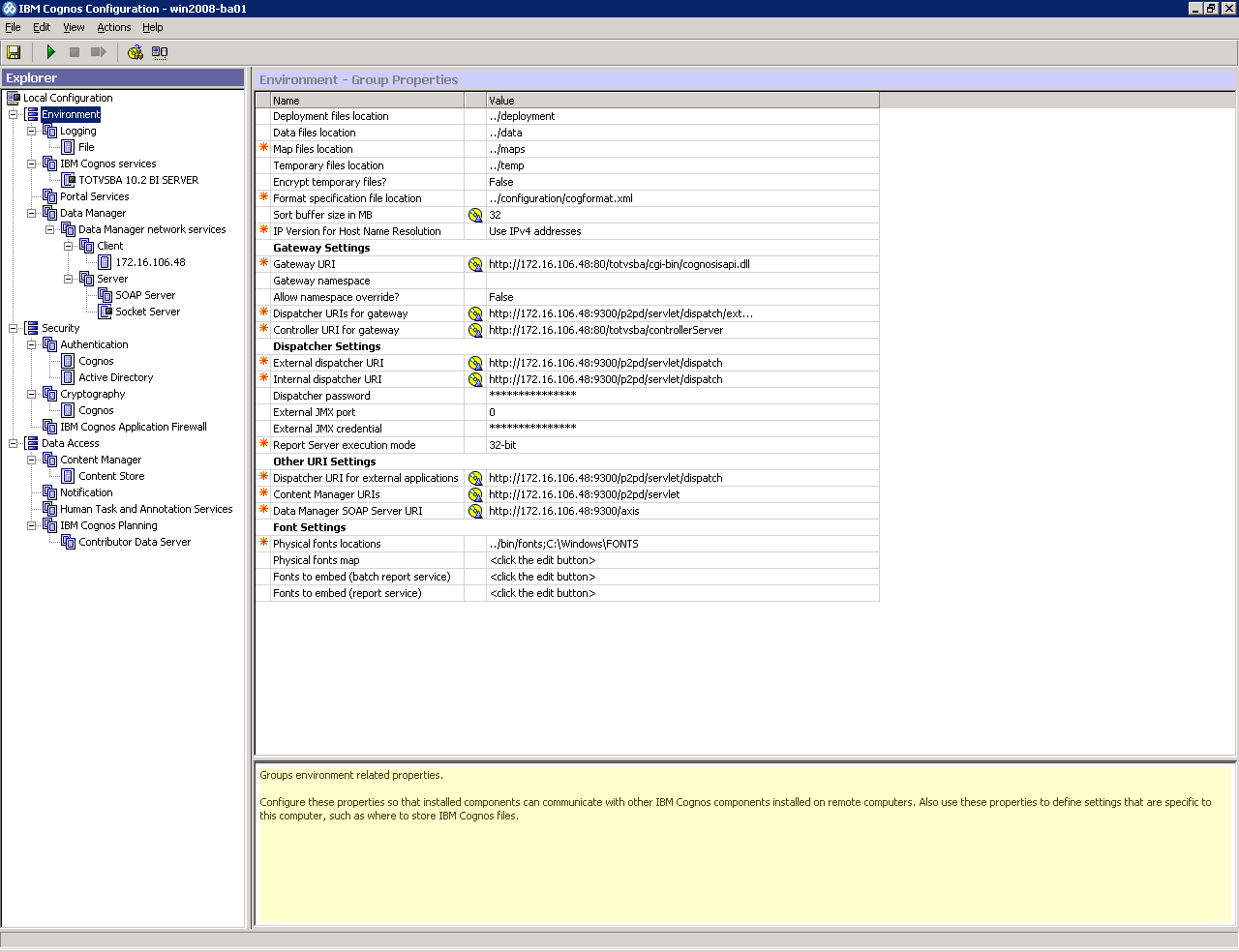Collapse the Logging tree node
This screenshot has width=1239, height=952.
click(x=32, y=131)
